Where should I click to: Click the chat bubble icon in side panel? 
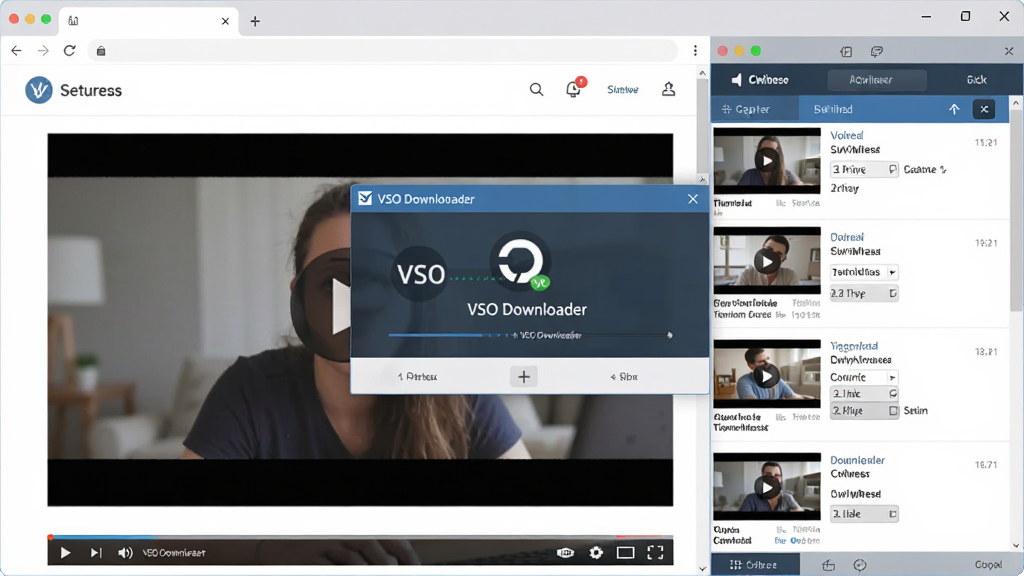pyautogui.click(x=876, y=51)
